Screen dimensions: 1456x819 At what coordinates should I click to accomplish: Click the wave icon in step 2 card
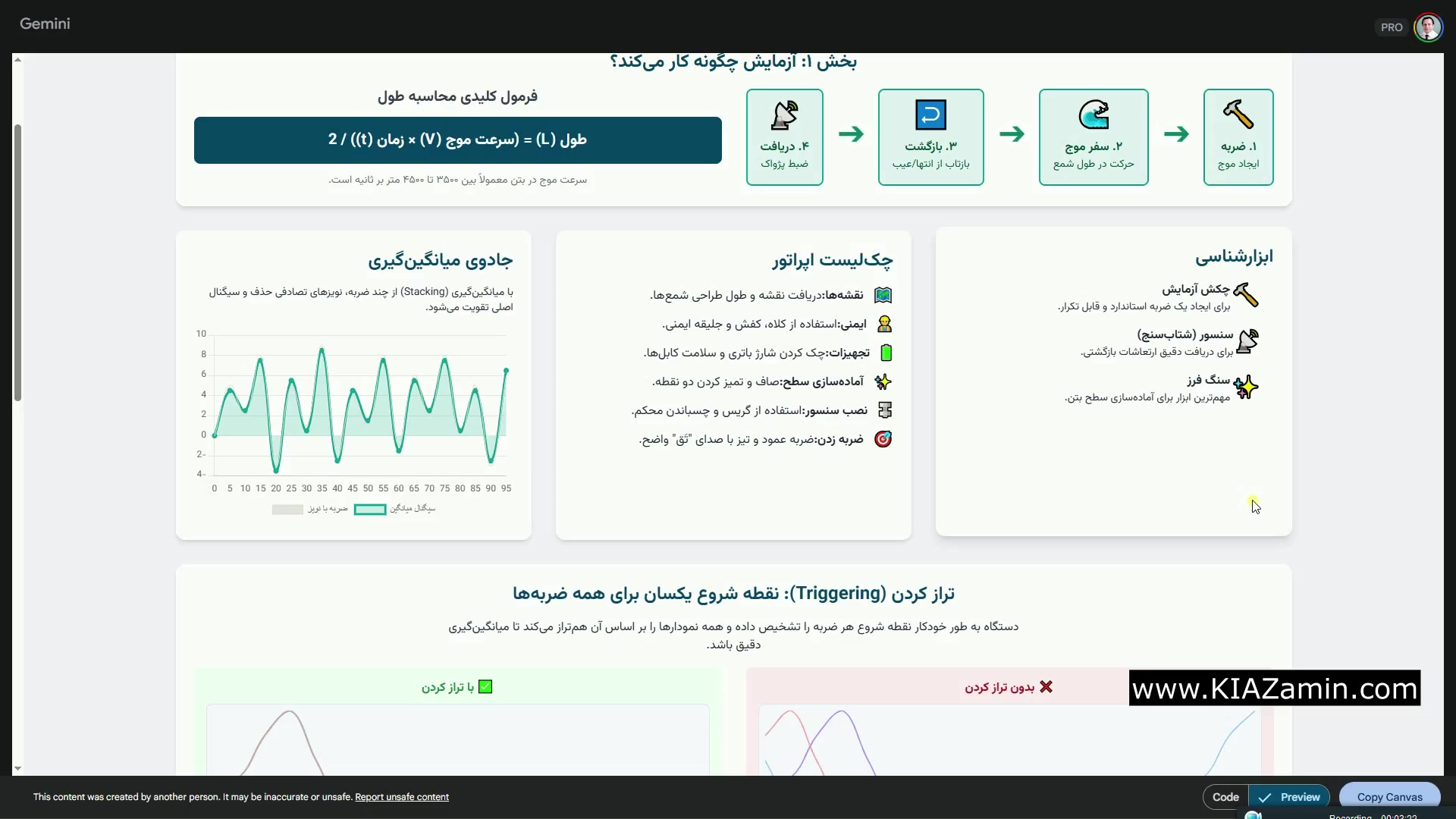pos(1094,115)
